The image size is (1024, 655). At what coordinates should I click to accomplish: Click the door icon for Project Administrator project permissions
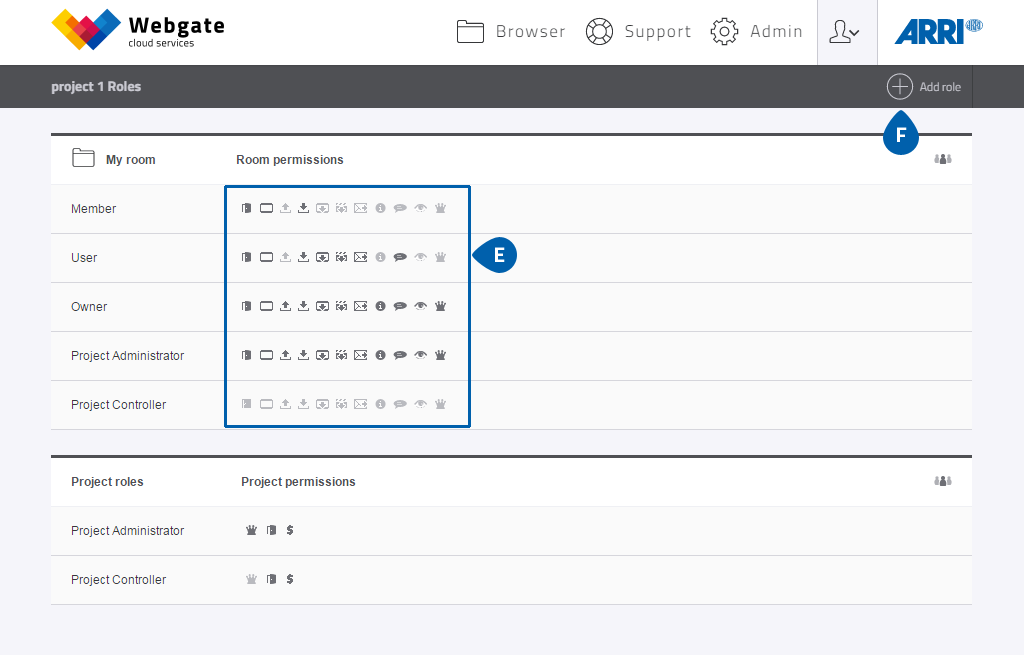(x=272, y=530)
